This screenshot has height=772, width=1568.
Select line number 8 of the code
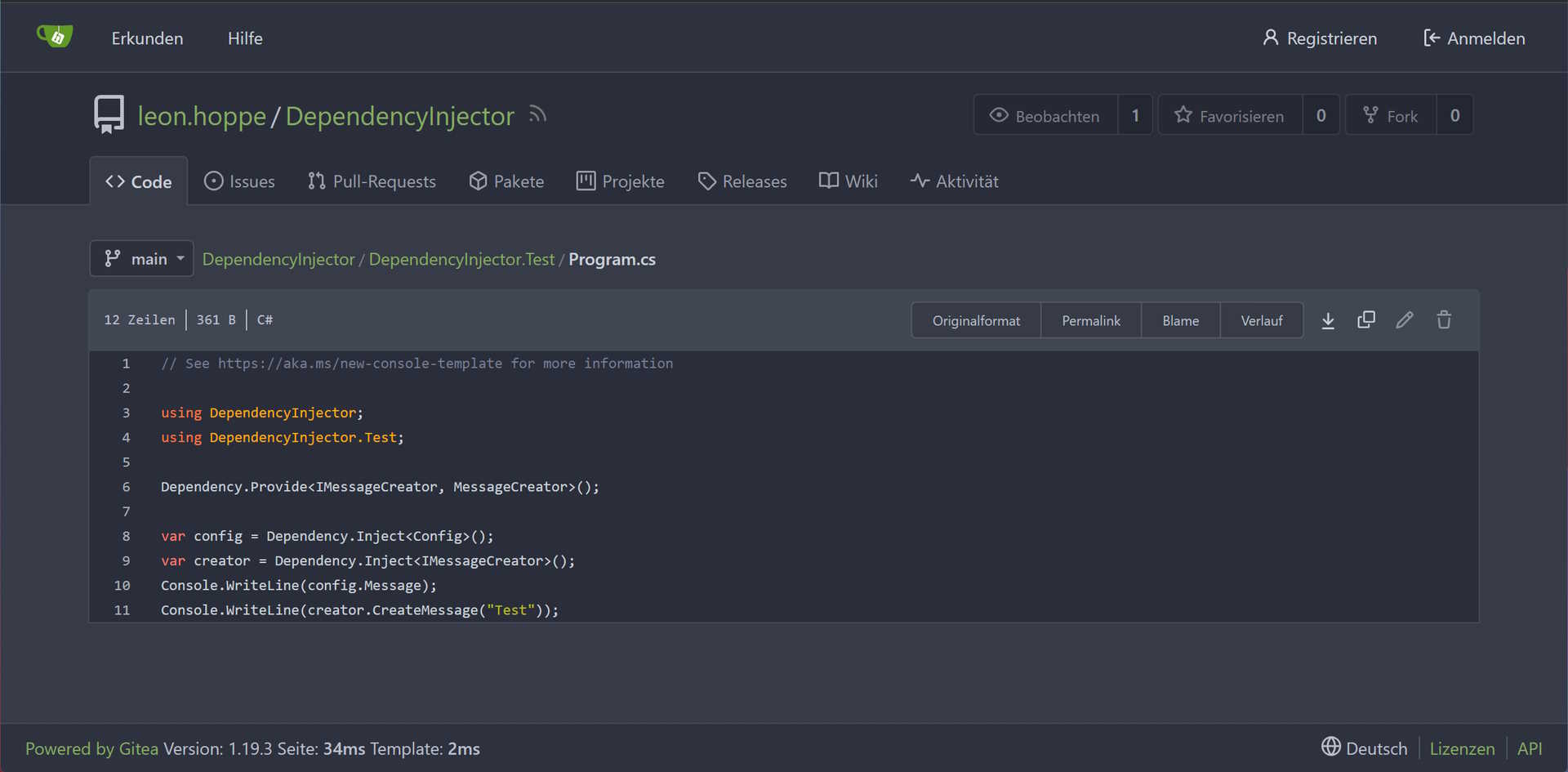(x=126, y=536)
